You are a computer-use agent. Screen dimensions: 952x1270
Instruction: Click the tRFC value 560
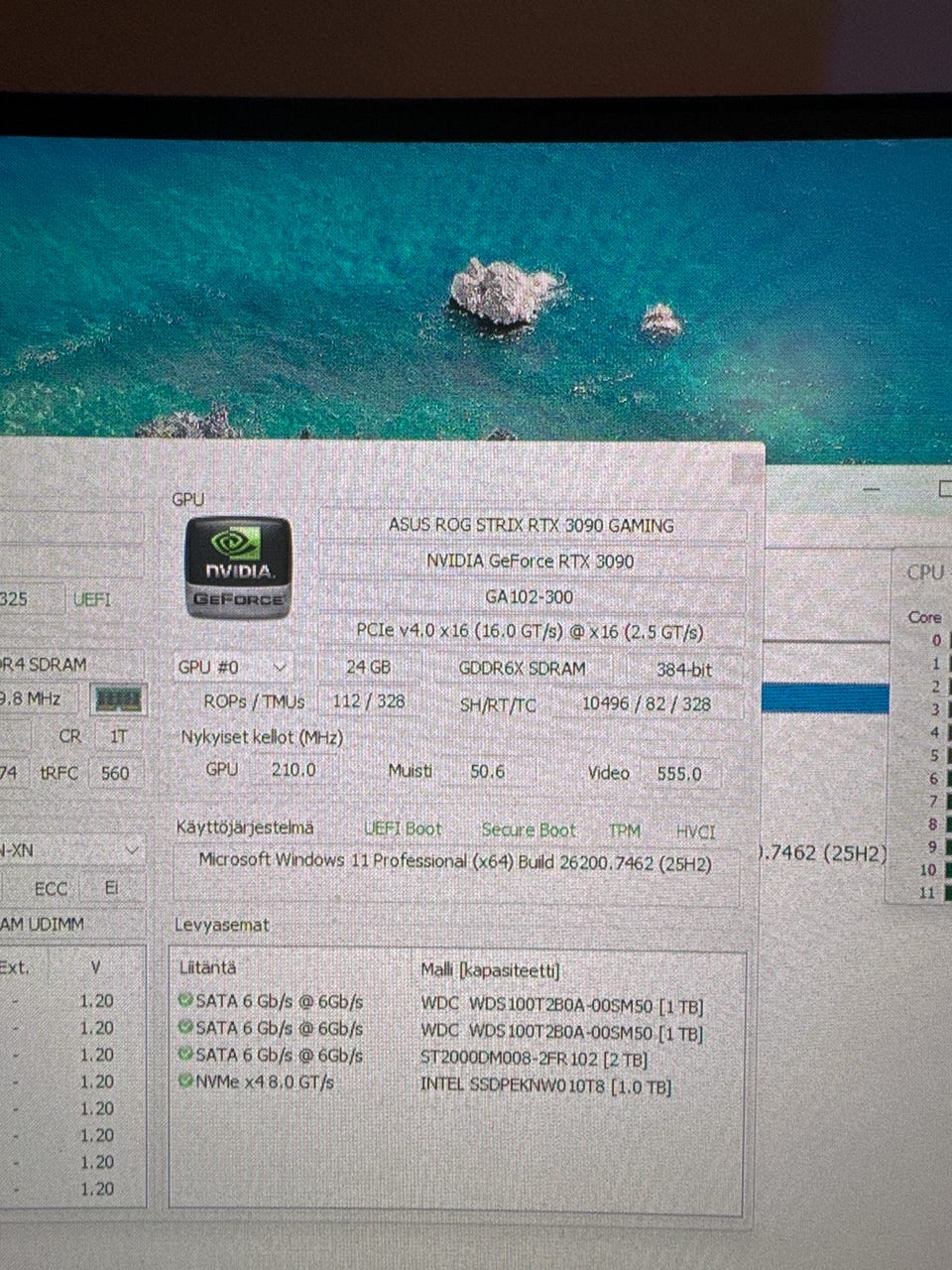(116, 773)
